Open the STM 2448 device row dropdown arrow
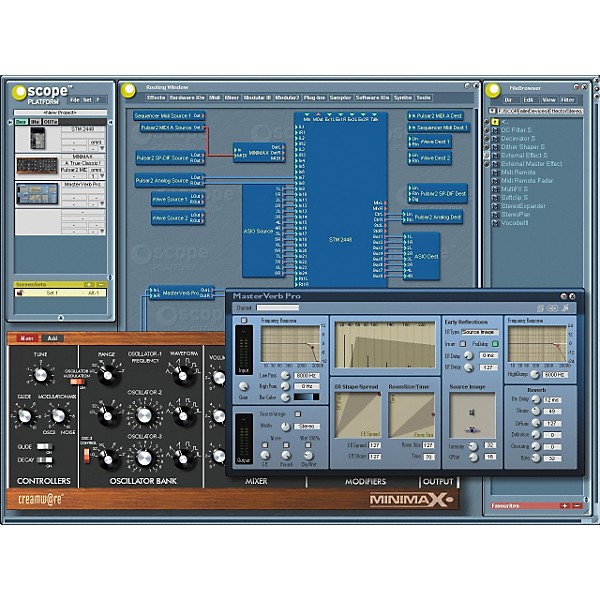Screen dimensions: 600x600 tap(102, 148)
